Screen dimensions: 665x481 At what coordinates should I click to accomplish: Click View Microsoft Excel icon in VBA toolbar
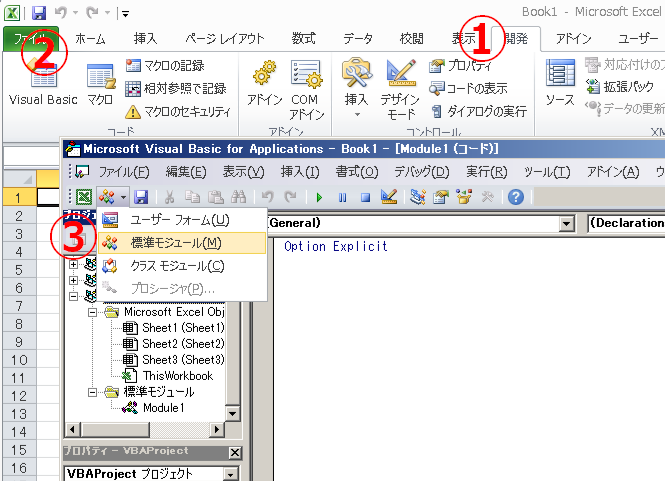pos(84,197)
